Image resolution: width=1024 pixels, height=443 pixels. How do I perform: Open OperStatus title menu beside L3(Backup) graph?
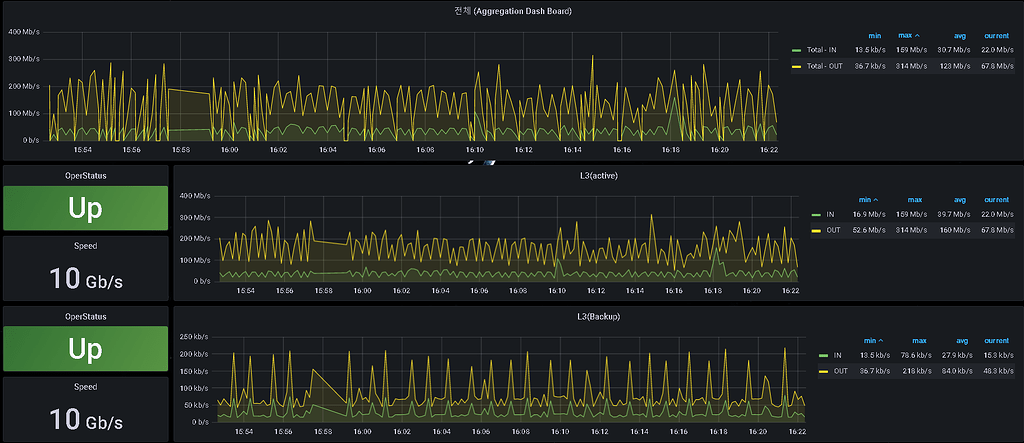point(86,316)
